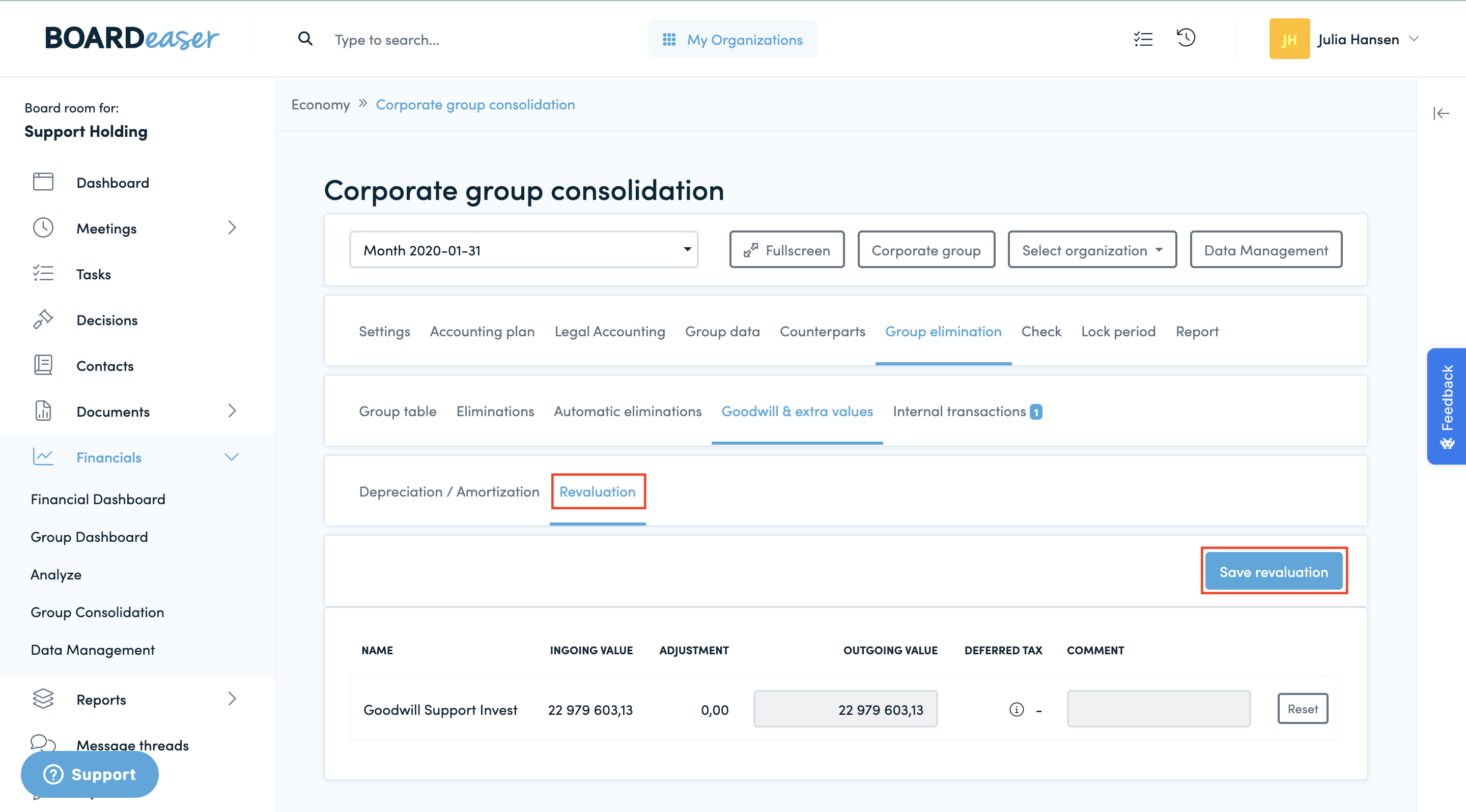Viewport: 1466px width, 812px height.
Task: Open the Select organization dropdown
Action: (x=1092, y=250)
